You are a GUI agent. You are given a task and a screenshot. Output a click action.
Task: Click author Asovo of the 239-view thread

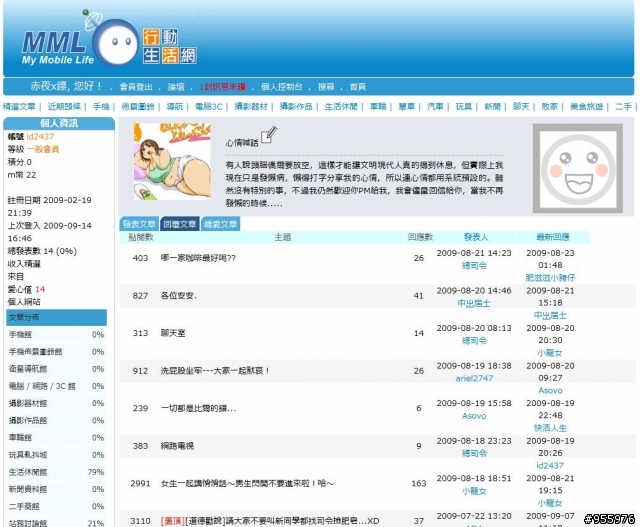pyautogui.click(x=474, y=416)
